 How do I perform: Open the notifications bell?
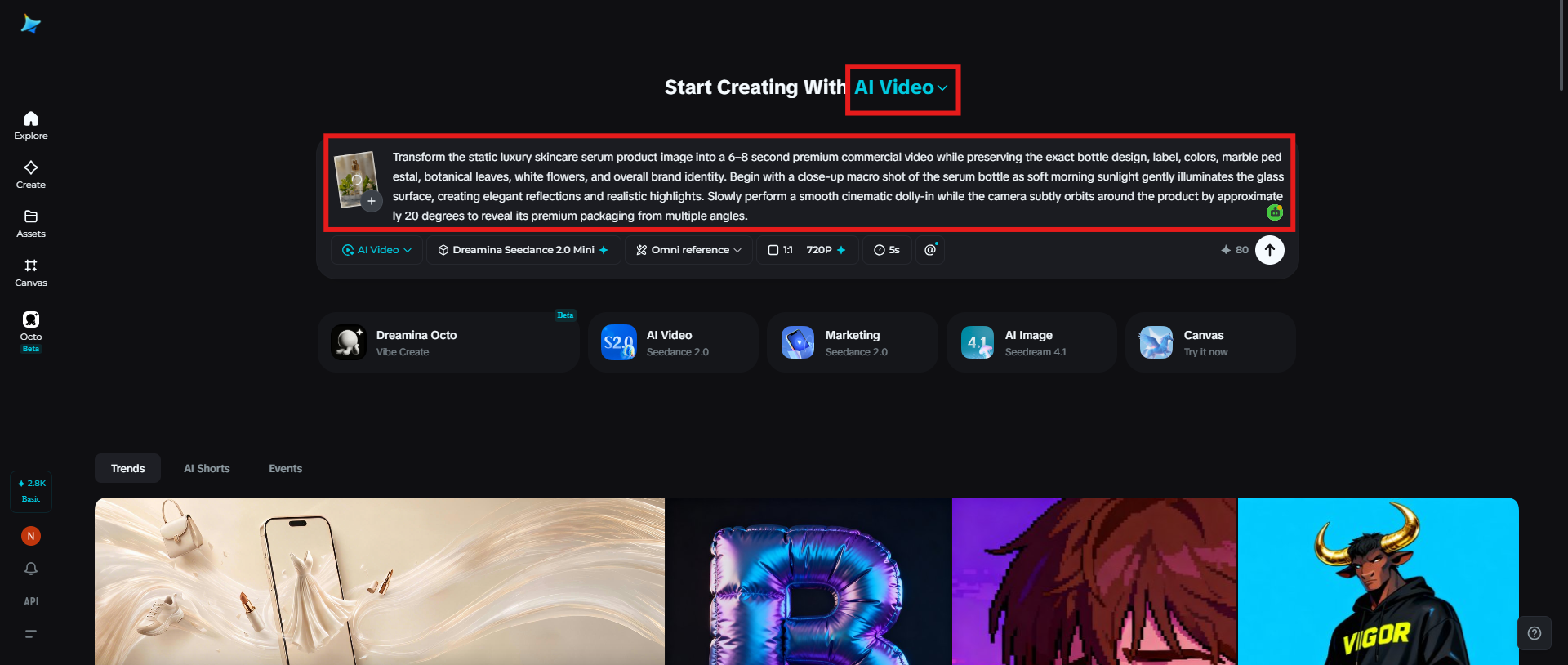pos(31,569)
